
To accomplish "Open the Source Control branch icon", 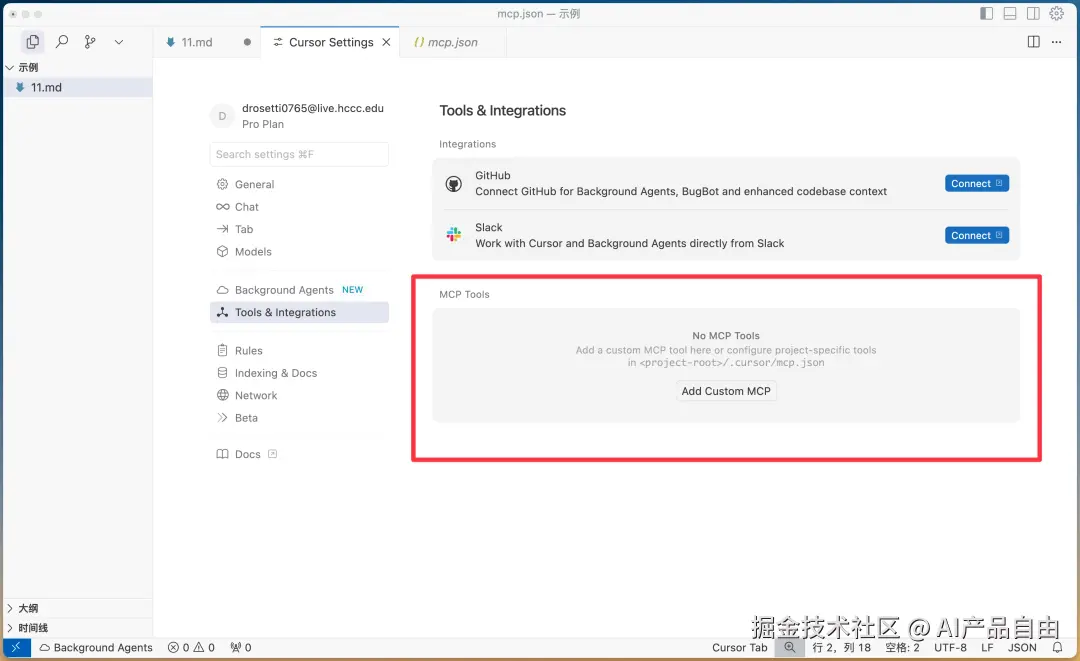I will click(x=90, y=42).
